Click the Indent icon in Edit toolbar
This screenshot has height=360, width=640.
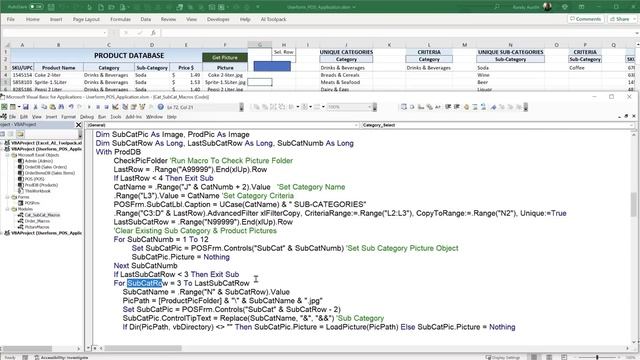[x=448, y=107]
